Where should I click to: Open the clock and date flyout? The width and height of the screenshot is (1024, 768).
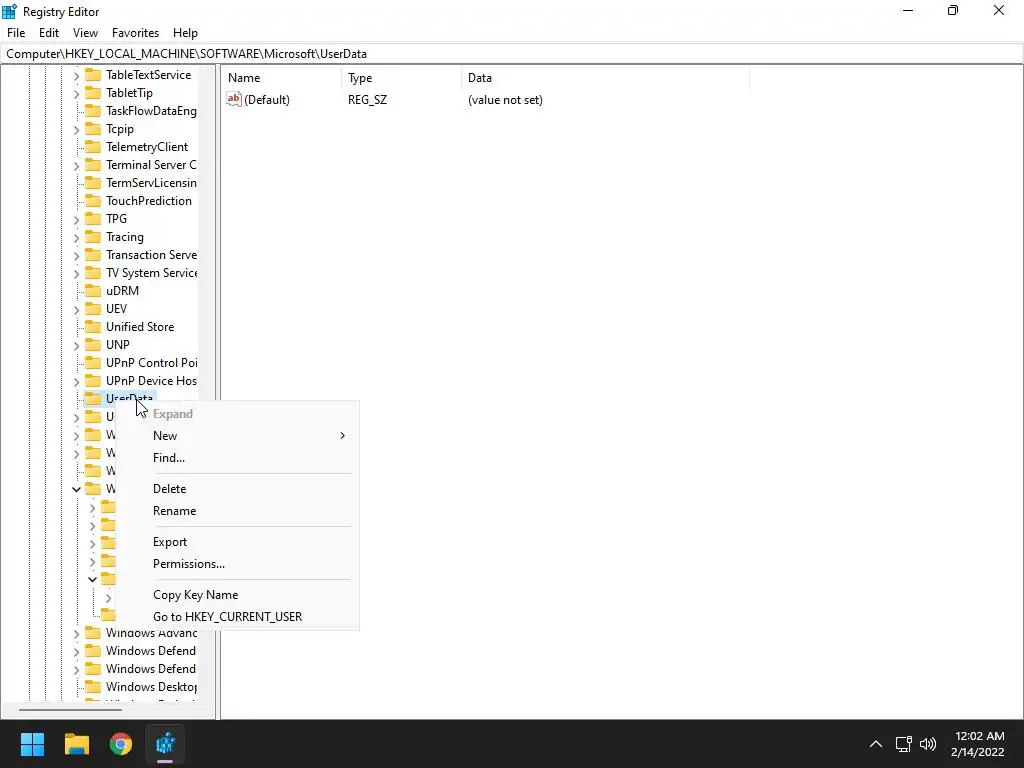pos(978,744)
